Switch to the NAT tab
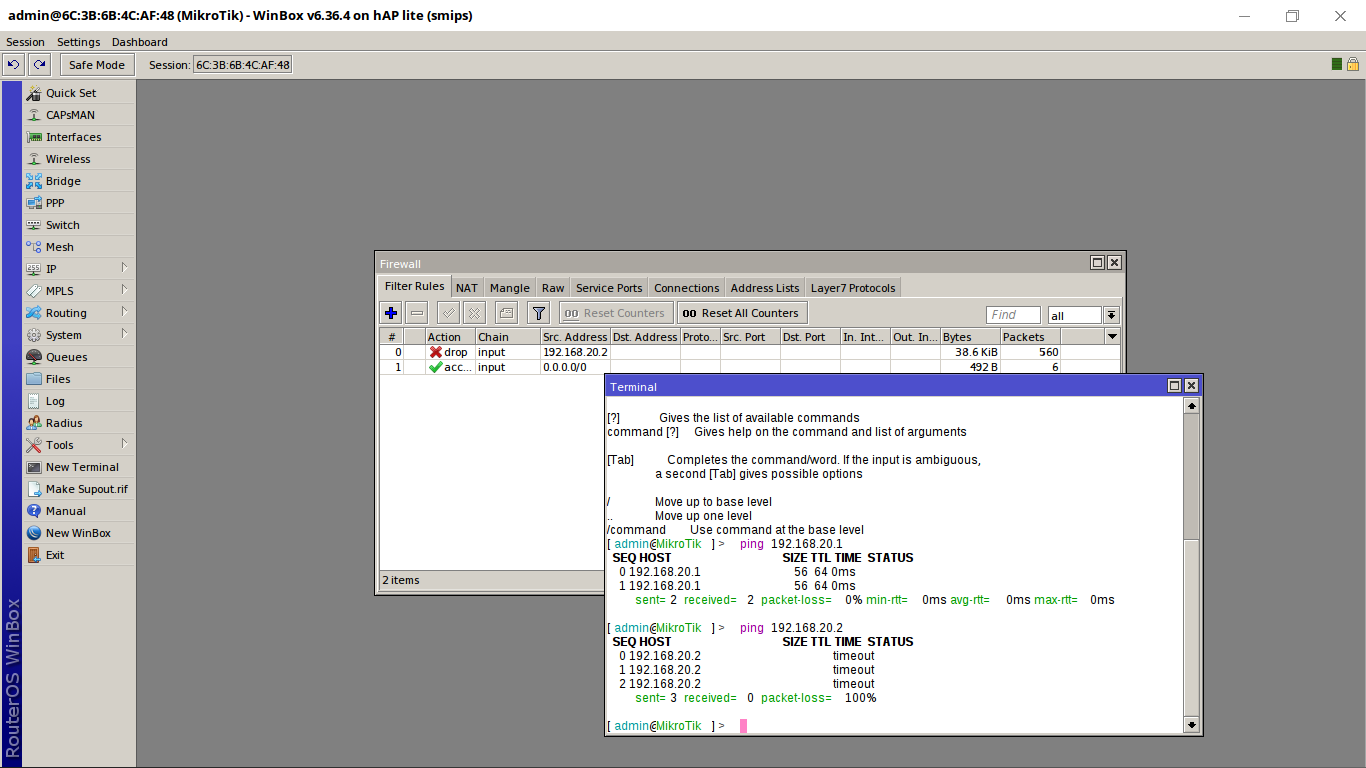 [467, 288]
